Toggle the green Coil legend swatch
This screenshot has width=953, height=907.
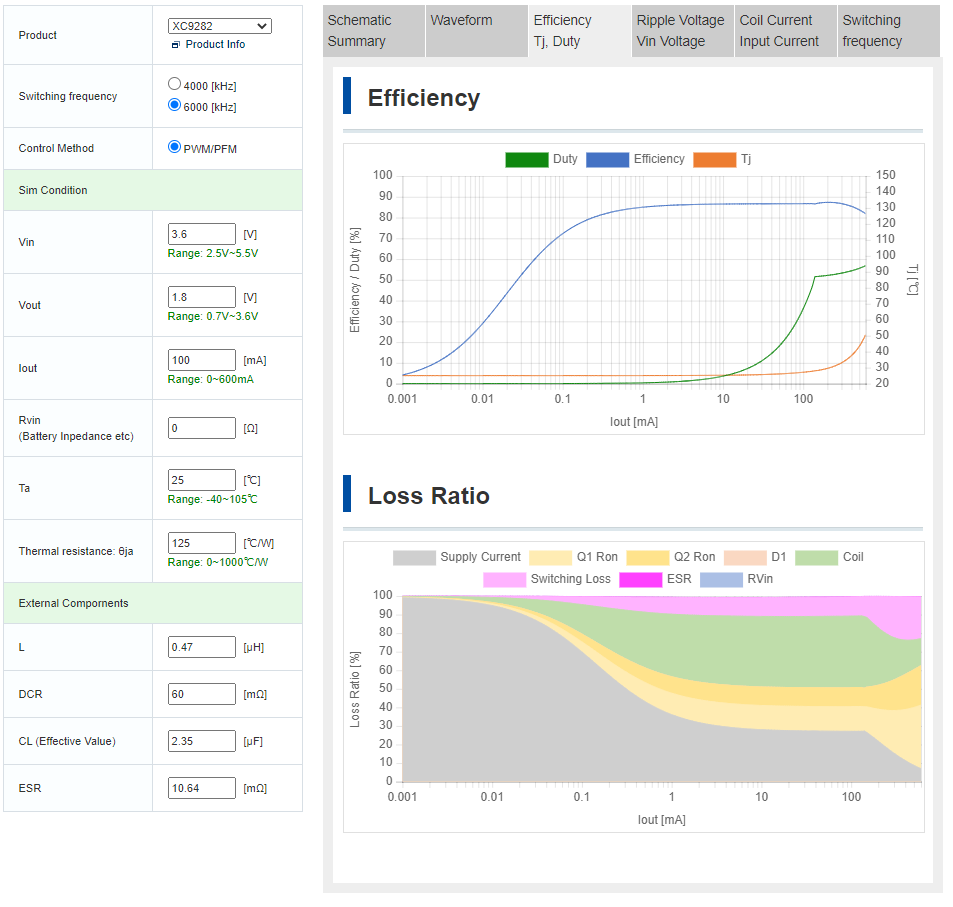pyautogui.click(x=816, y=558)
